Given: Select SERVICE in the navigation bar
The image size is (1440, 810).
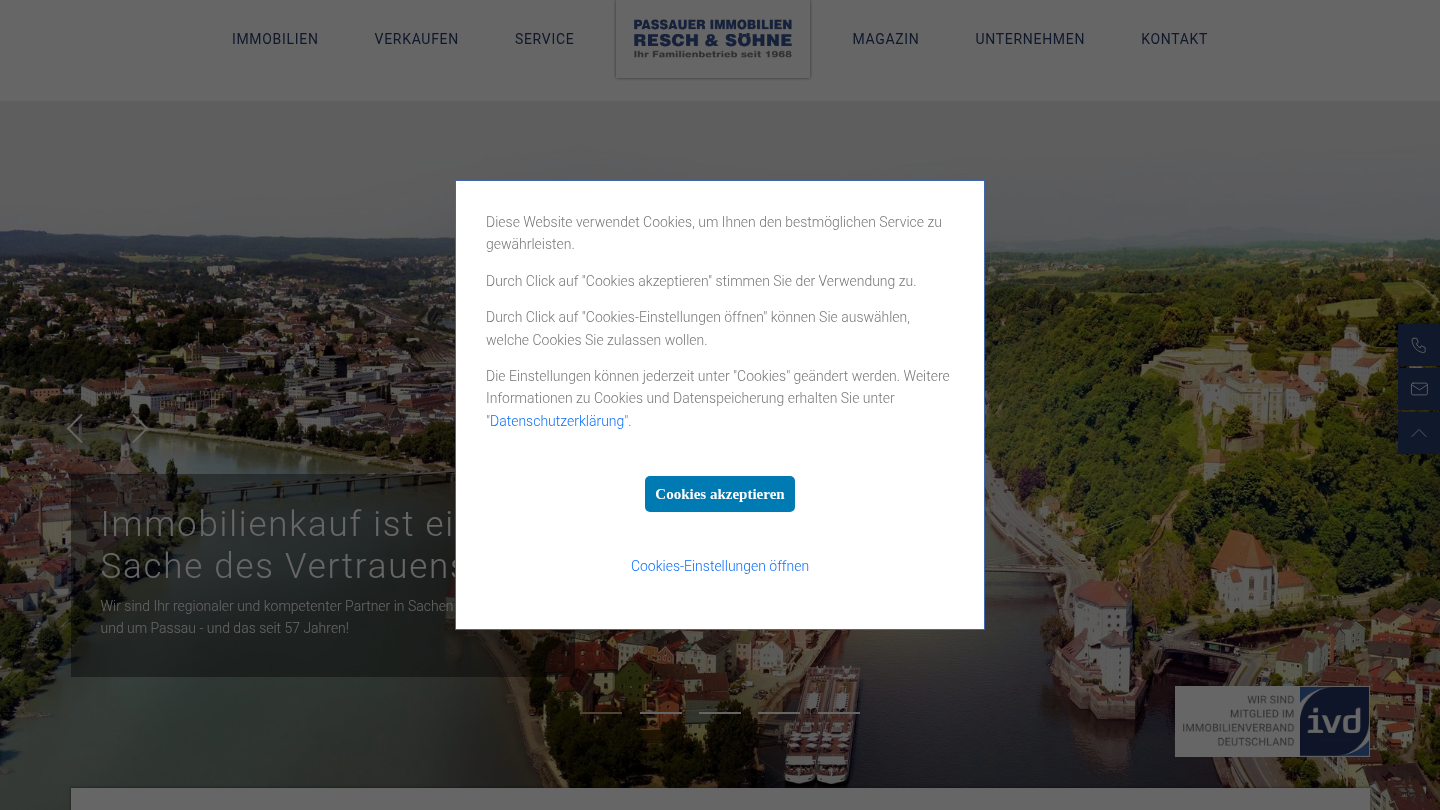Looking at the screenshot, I should [544, 39].
